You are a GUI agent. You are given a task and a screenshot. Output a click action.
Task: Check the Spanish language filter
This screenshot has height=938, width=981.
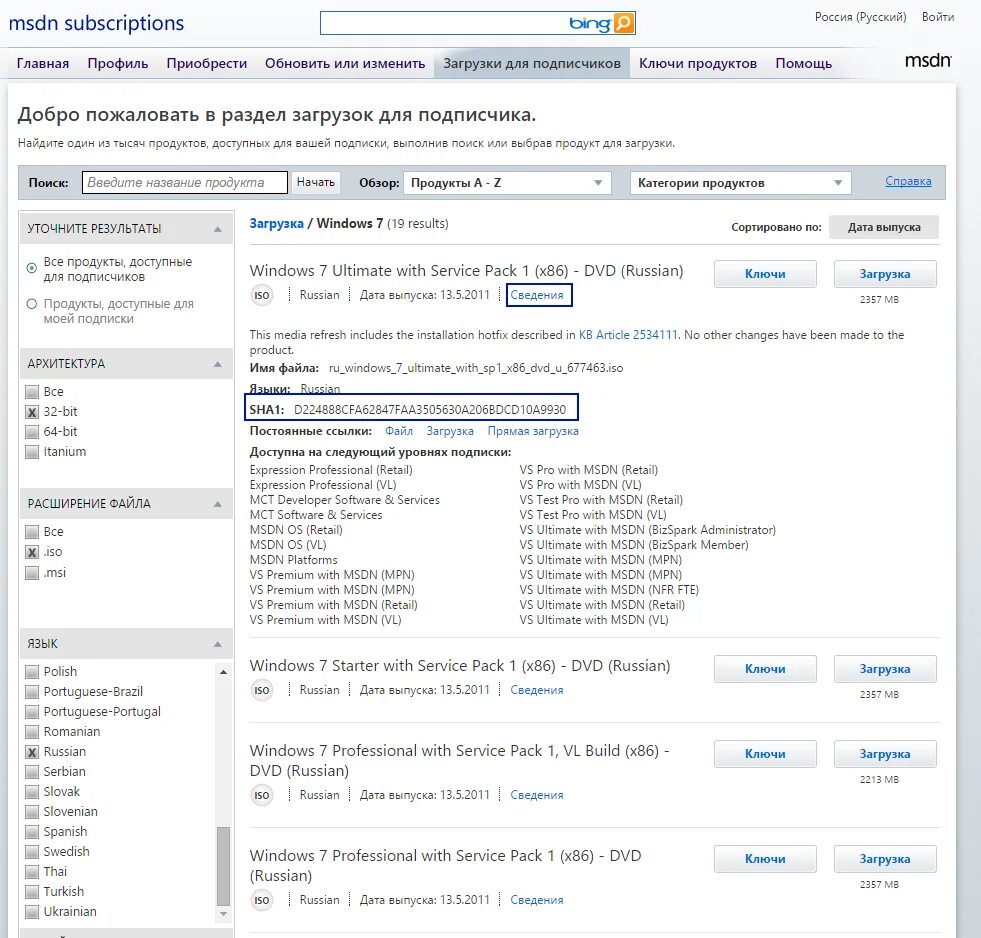click(32, 832)
